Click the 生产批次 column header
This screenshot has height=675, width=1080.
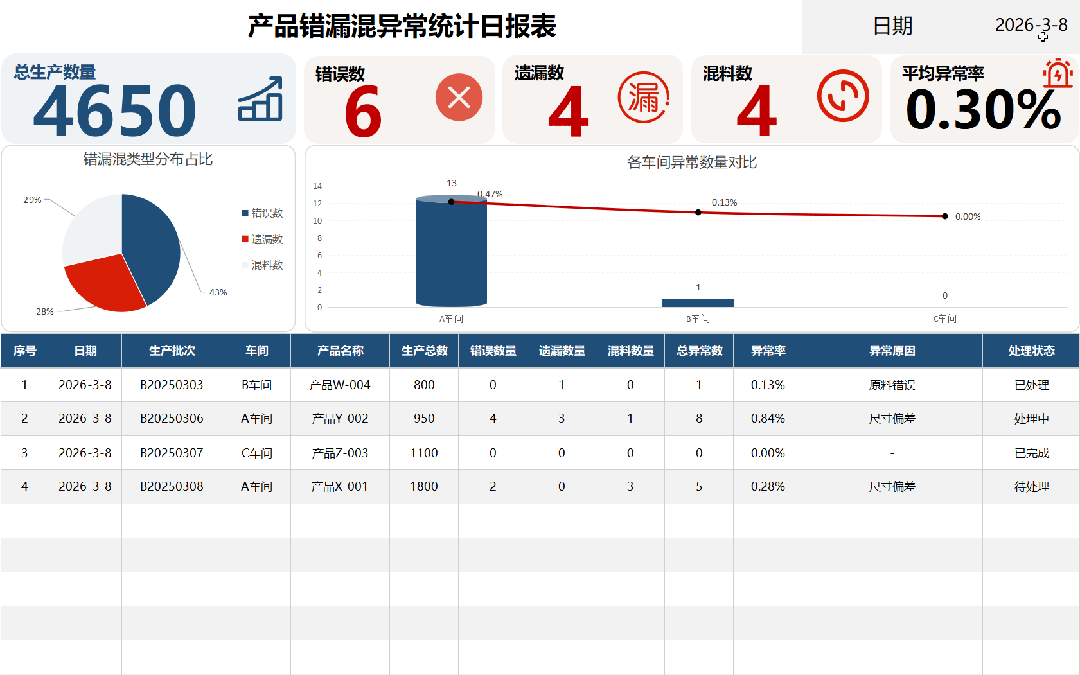click(172, 351)
